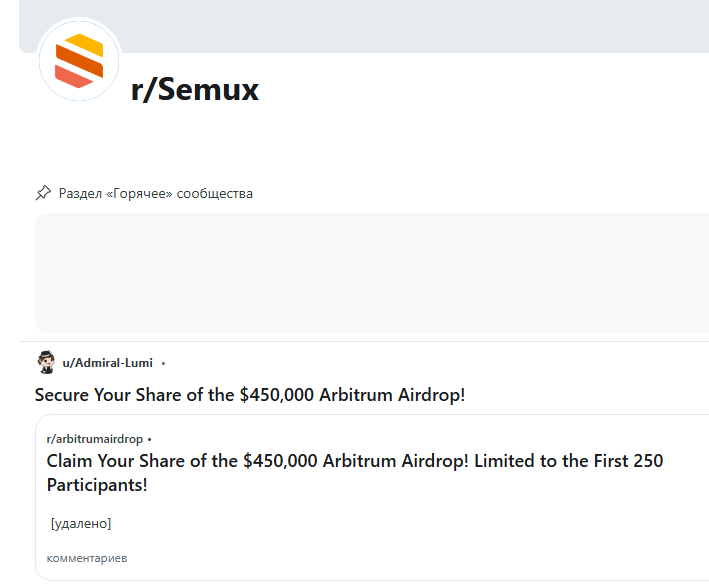
Task: Open Admiral-Lumi's user avatar
Action: (x=46, y=362)
